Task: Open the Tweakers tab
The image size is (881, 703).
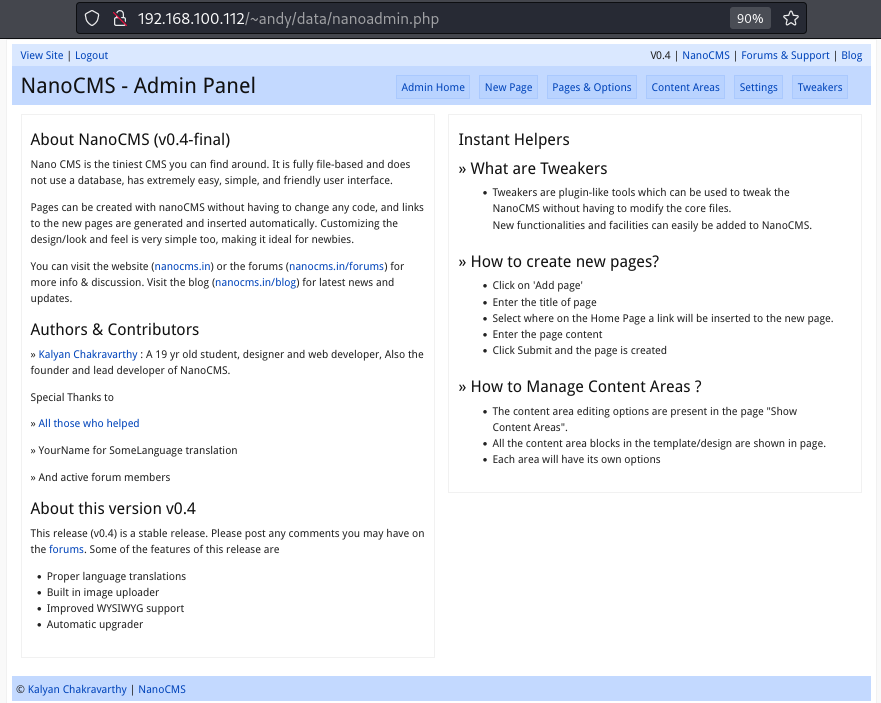Action: (820, 87)
